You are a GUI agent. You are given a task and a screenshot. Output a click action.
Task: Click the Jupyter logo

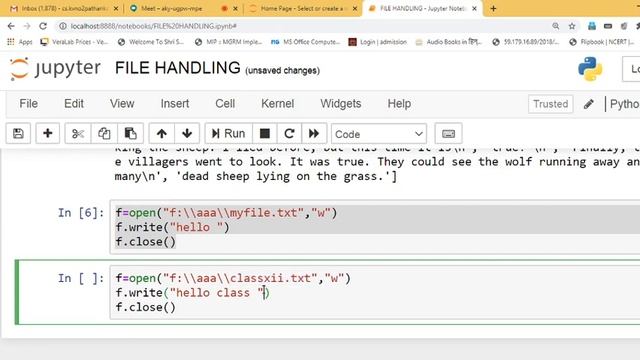[x=55, y=68]
